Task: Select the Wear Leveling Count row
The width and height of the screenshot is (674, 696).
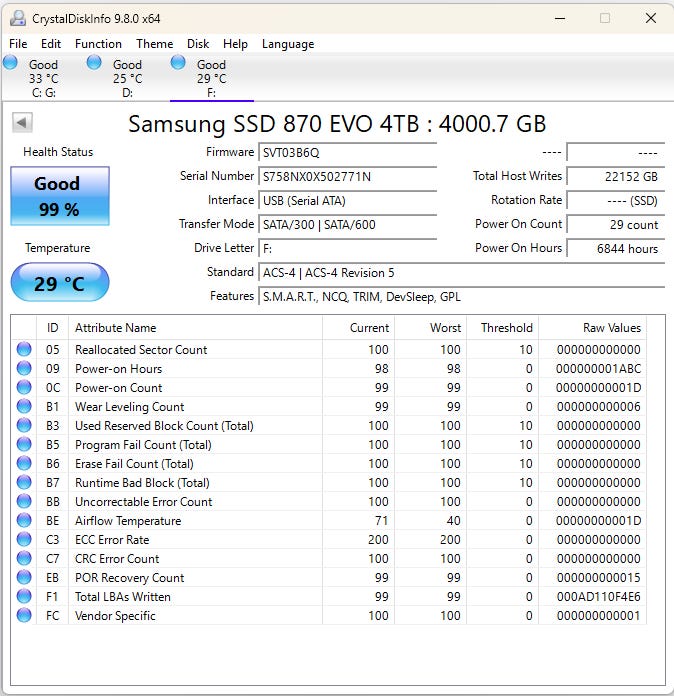Action: point(129,407)
